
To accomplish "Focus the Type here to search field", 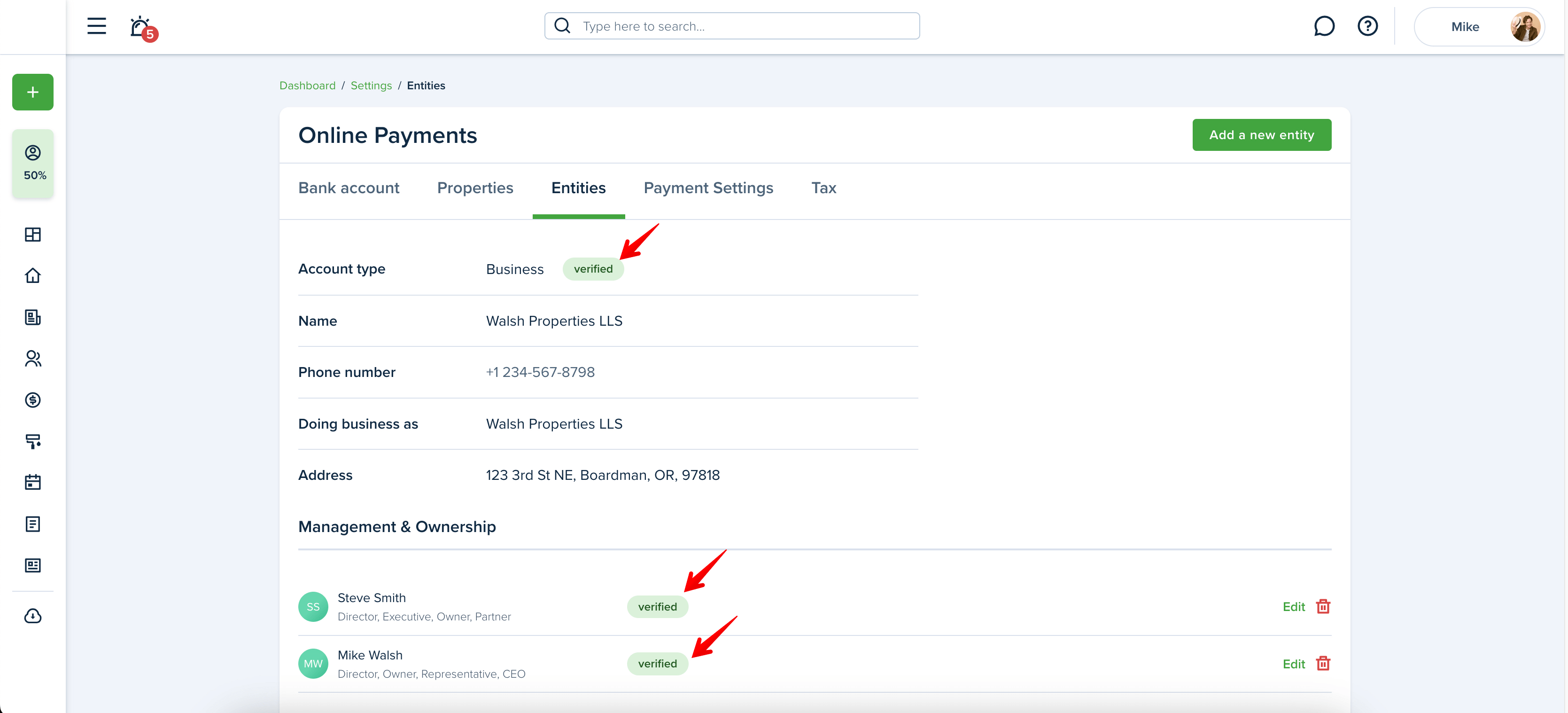I will click(732, 26).
